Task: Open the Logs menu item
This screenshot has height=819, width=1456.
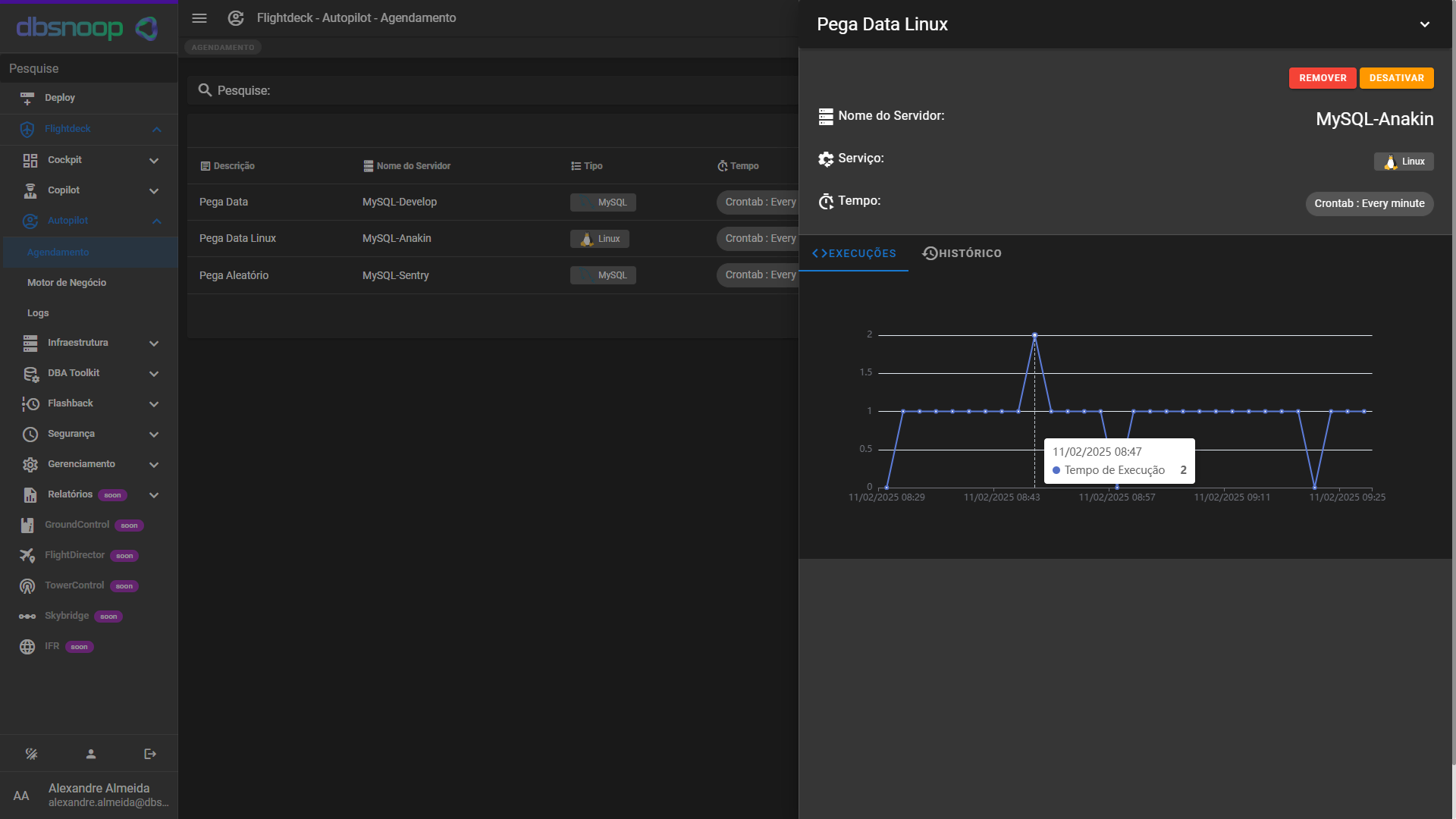Action: (89, 312)
